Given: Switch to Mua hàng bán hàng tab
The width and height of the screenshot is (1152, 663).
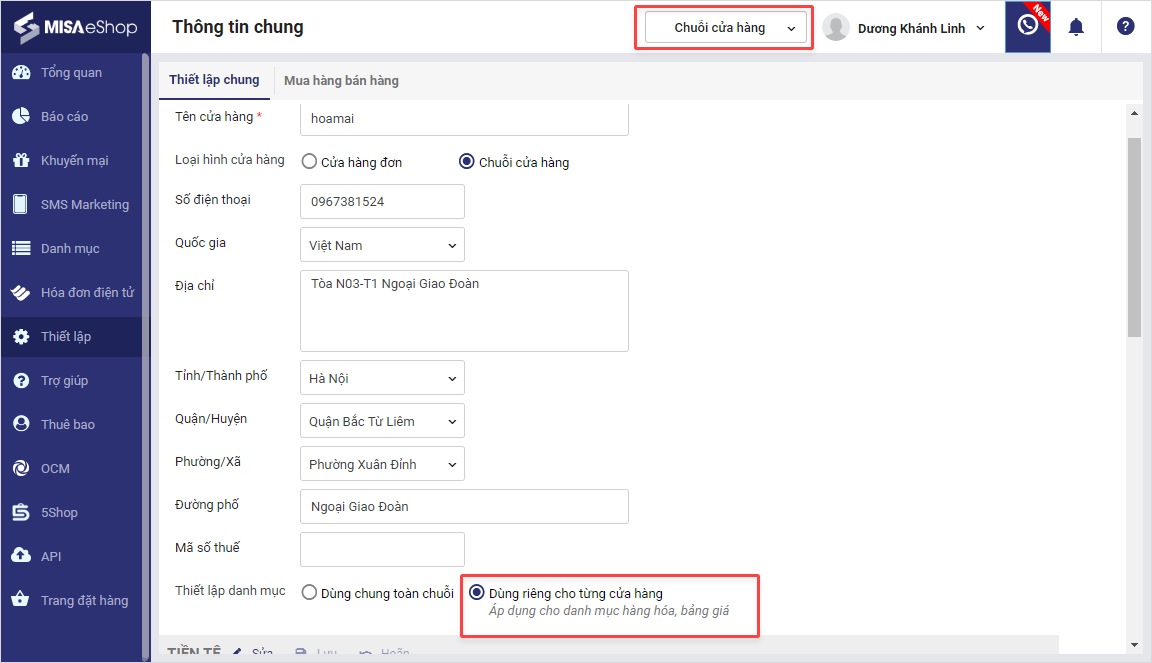Looking at the screenshot, I should tap(342, 81).
